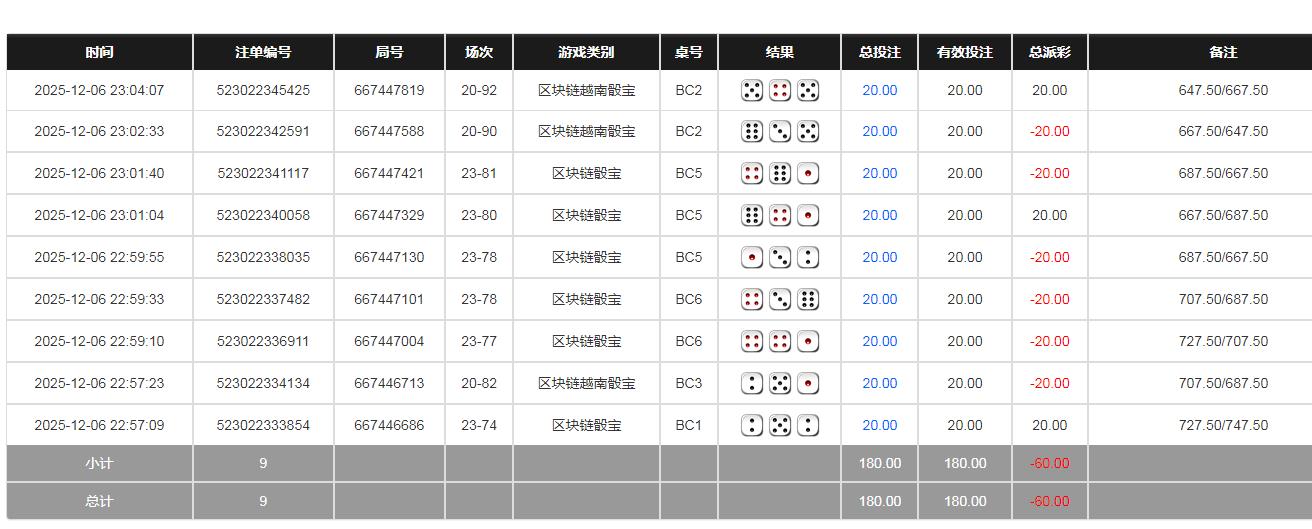Click the 小计 subtotal row label
The width and height of the screenshot is (1312, 529).
click(99, 463)
